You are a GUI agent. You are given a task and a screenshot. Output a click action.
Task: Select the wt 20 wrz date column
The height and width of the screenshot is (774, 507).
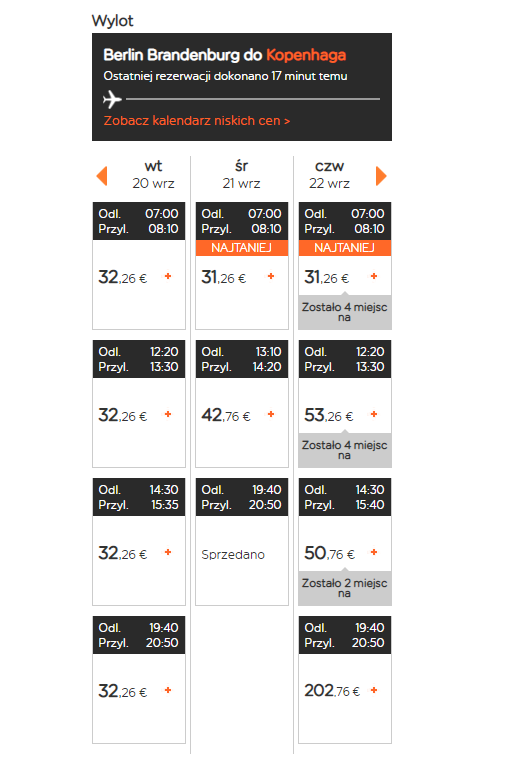[x=153, y=175]
